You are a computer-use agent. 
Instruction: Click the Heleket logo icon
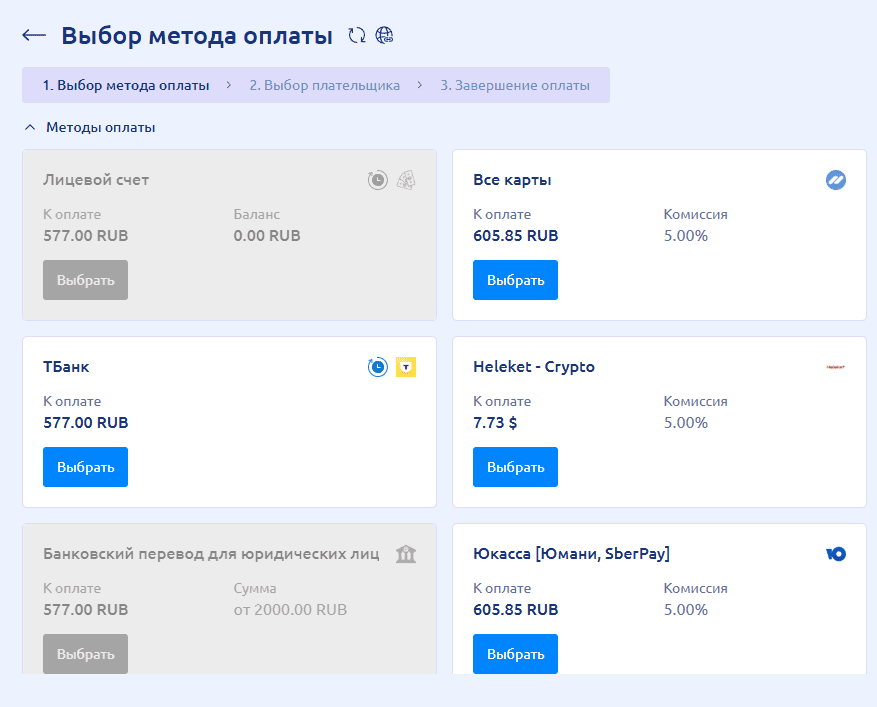pos(836,367)
